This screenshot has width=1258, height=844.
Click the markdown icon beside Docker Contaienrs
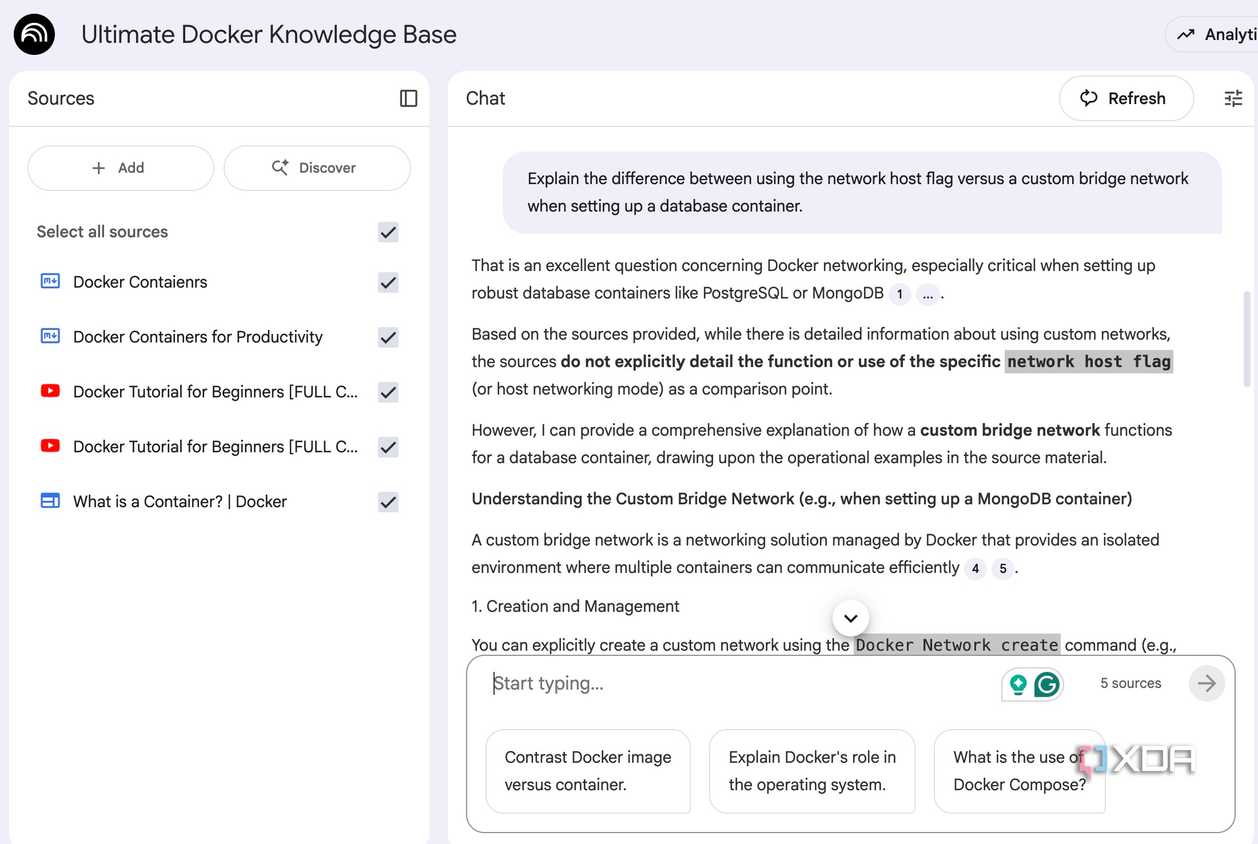(50, 282)
